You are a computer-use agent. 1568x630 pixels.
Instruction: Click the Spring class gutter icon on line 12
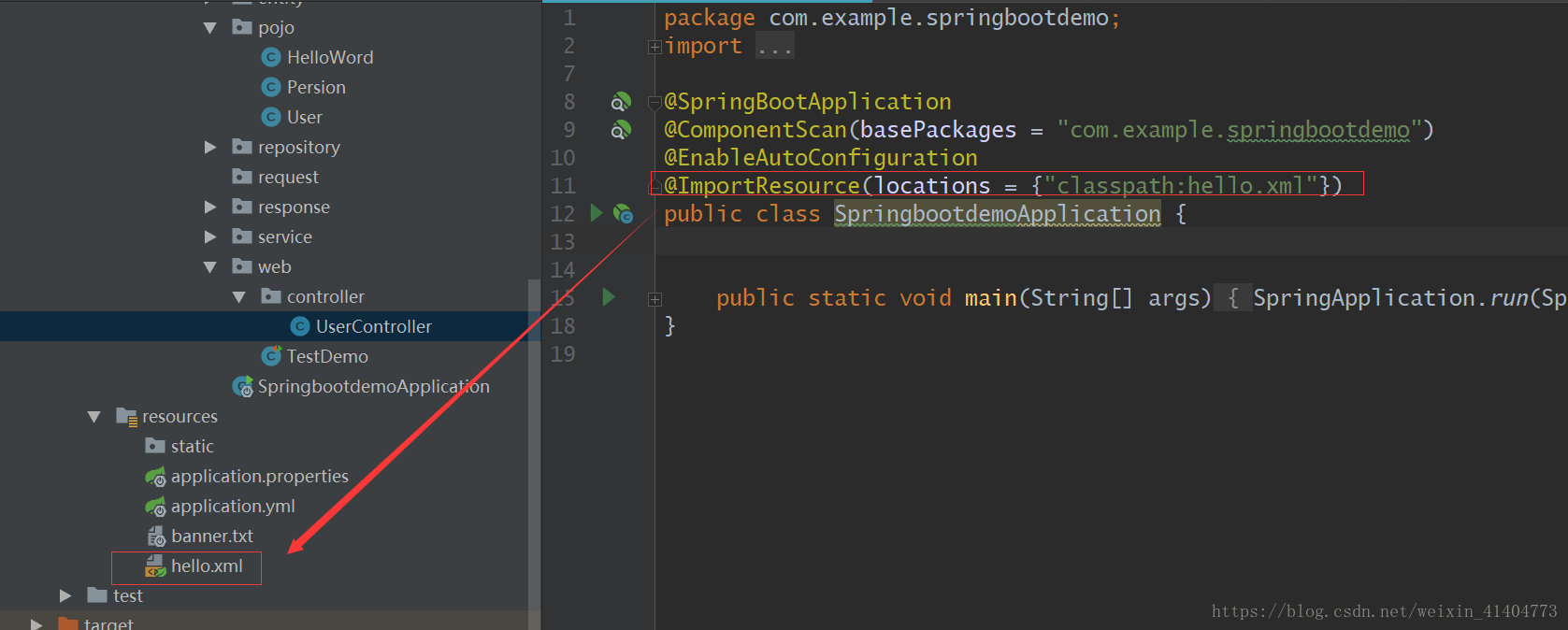[x=623, y=214]
